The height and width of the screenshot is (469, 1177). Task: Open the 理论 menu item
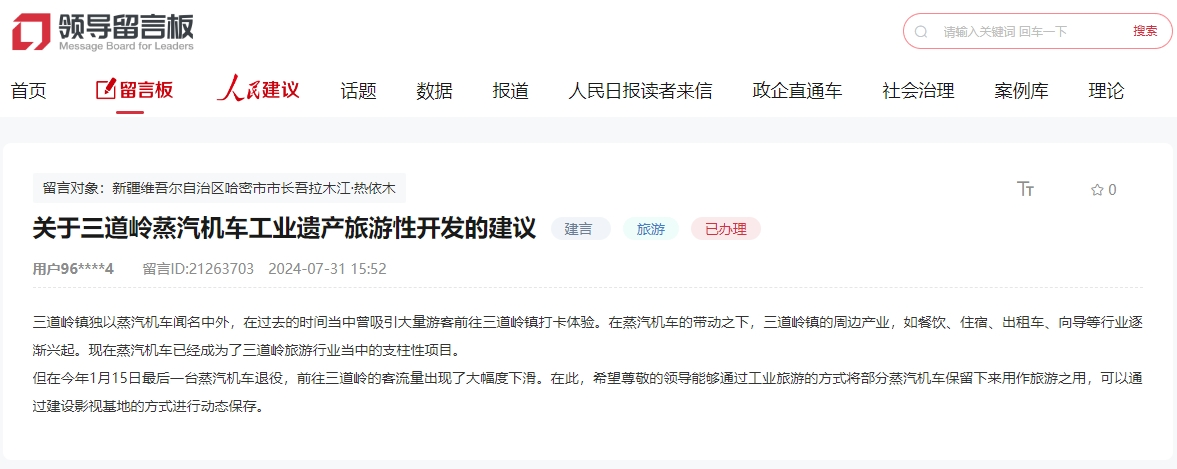(1106, 92)
